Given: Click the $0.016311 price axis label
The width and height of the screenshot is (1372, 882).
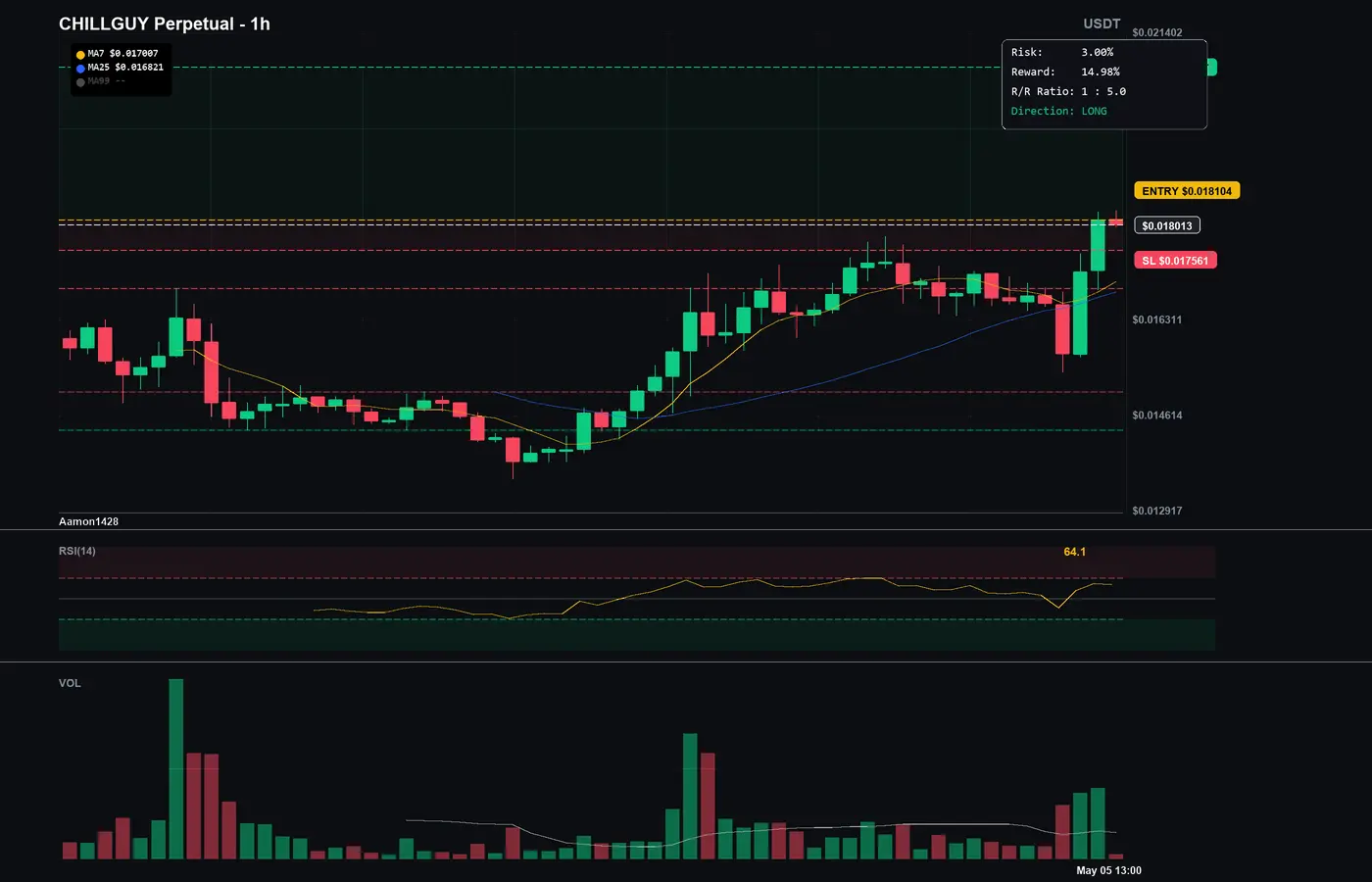Looking at the screenshot, I should click(x=1157, y=319).
